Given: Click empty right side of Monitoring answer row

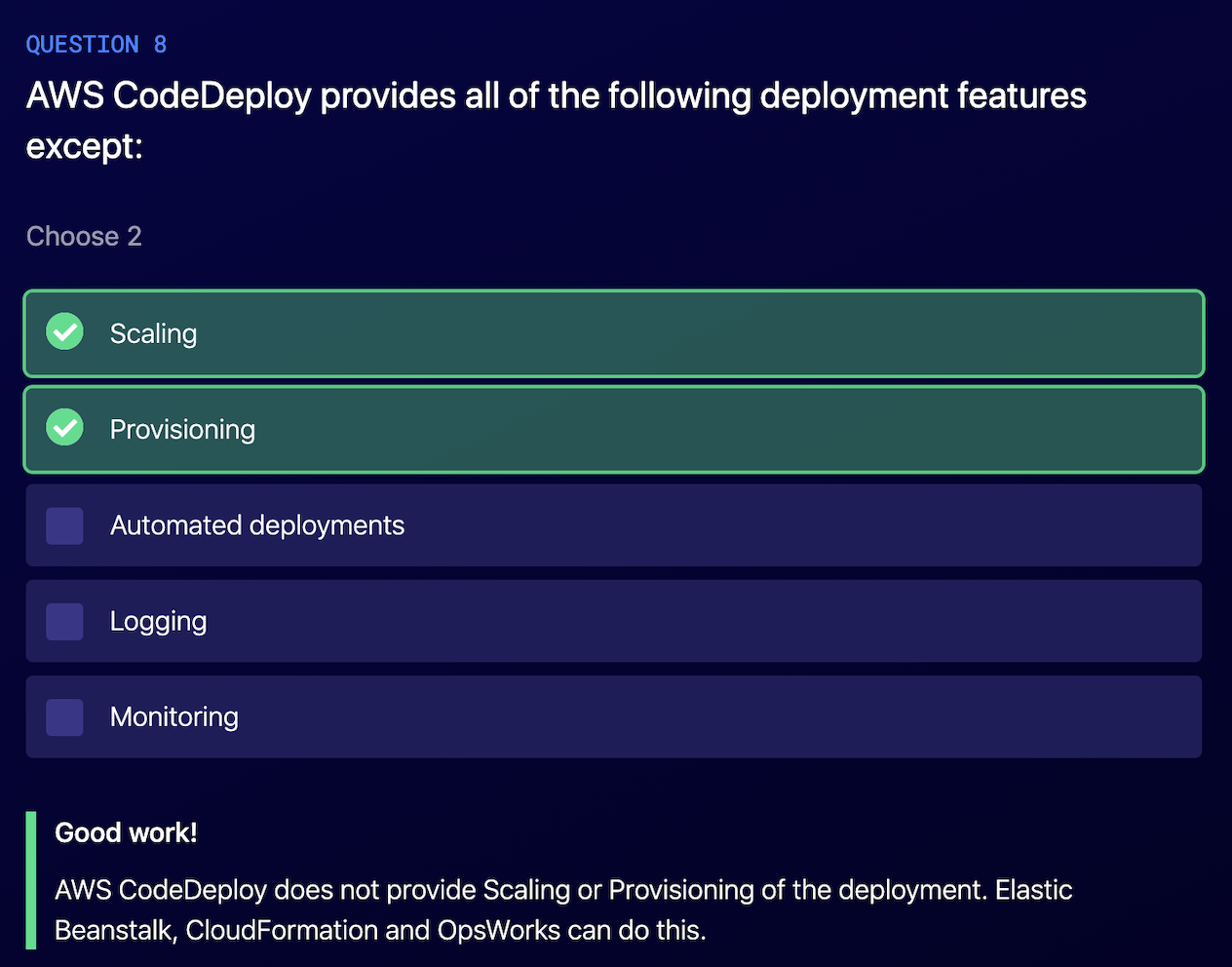Looking at the screenshot, I should click(877, 716).
